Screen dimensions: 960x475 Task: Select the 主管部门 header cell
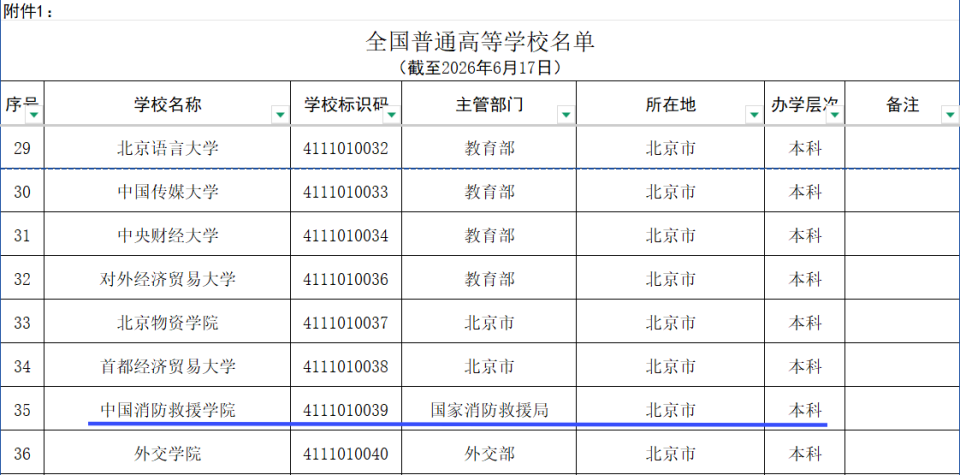pos(489,103)
